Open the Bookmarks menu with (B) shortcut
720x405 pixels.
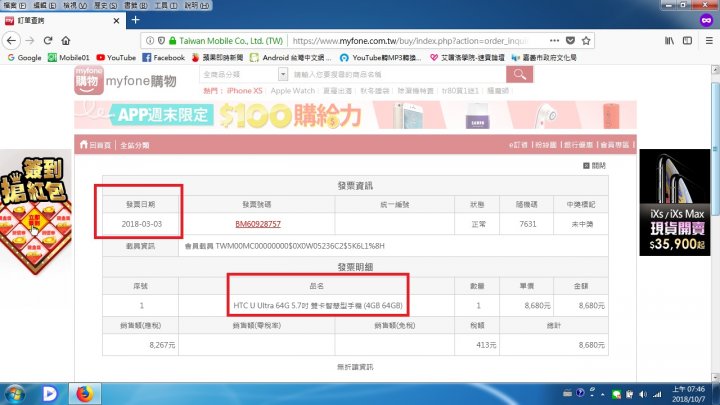coord(135,6)
